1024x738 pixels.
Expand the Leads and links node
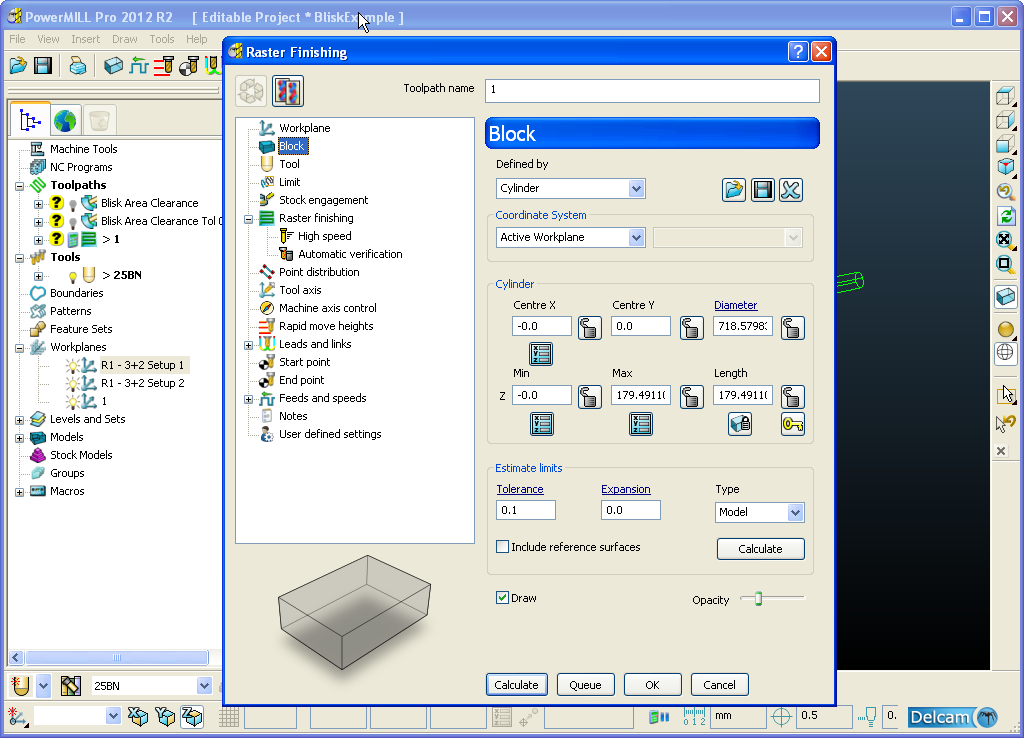point(248,345)
